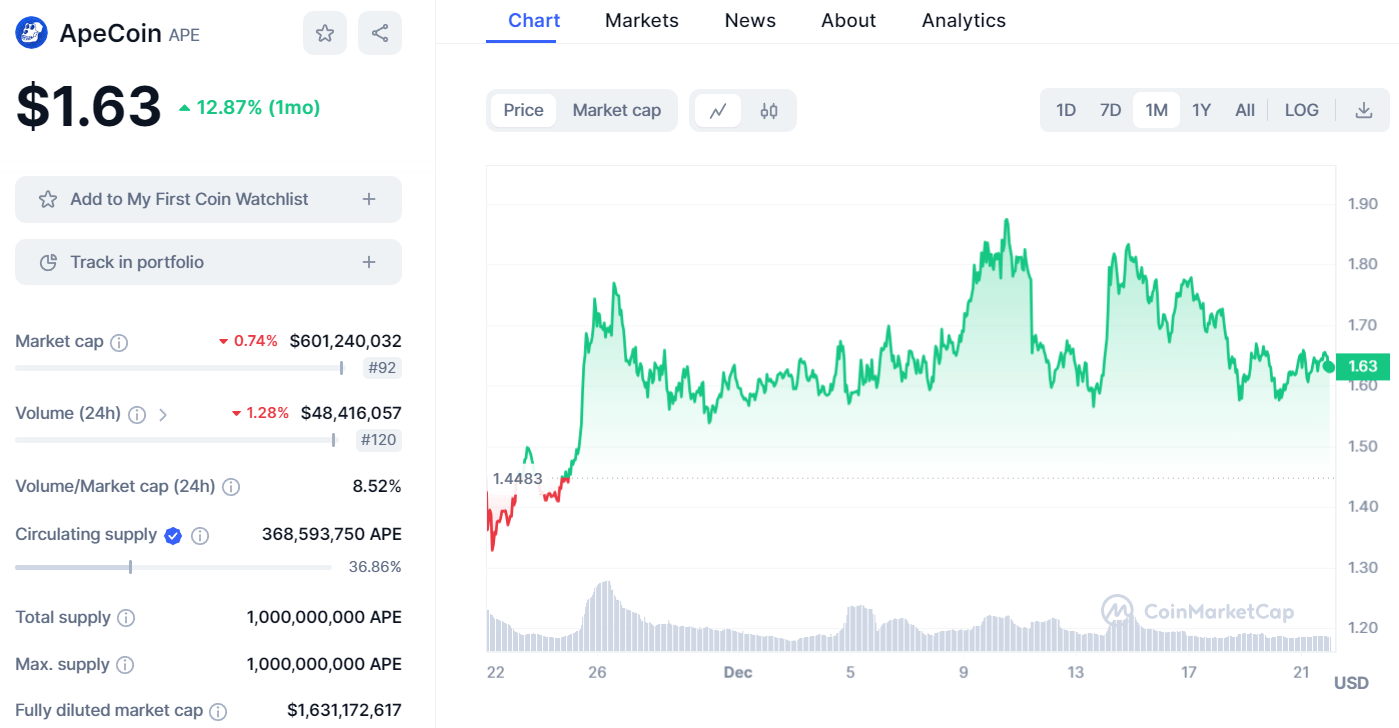Image resolution: width=1399 pixels, height=728 pixels.
Task: Click the Dec date axis label
Action: pos(738,673)
